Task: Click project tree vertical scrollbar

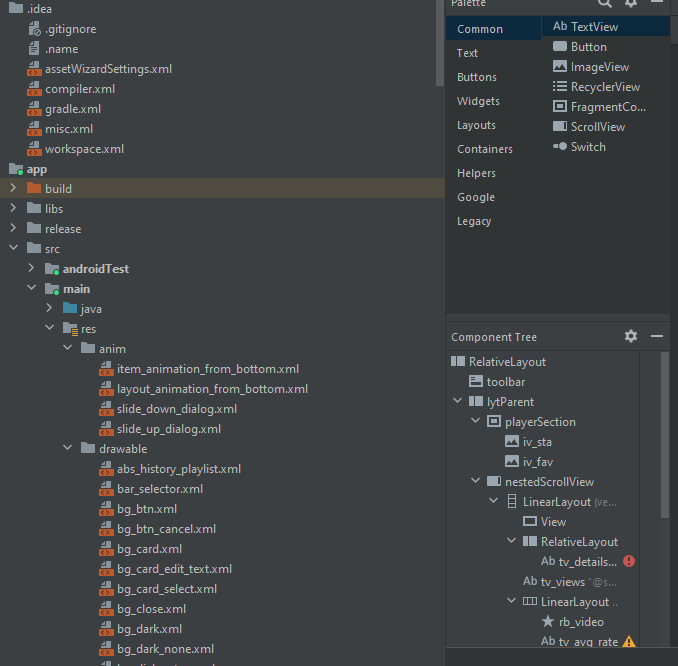Action: tap(440, 42)
